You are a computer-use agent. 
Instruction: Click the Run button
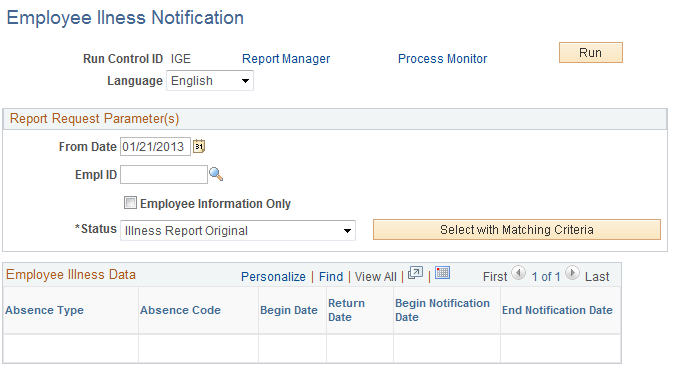click(591, 52)
